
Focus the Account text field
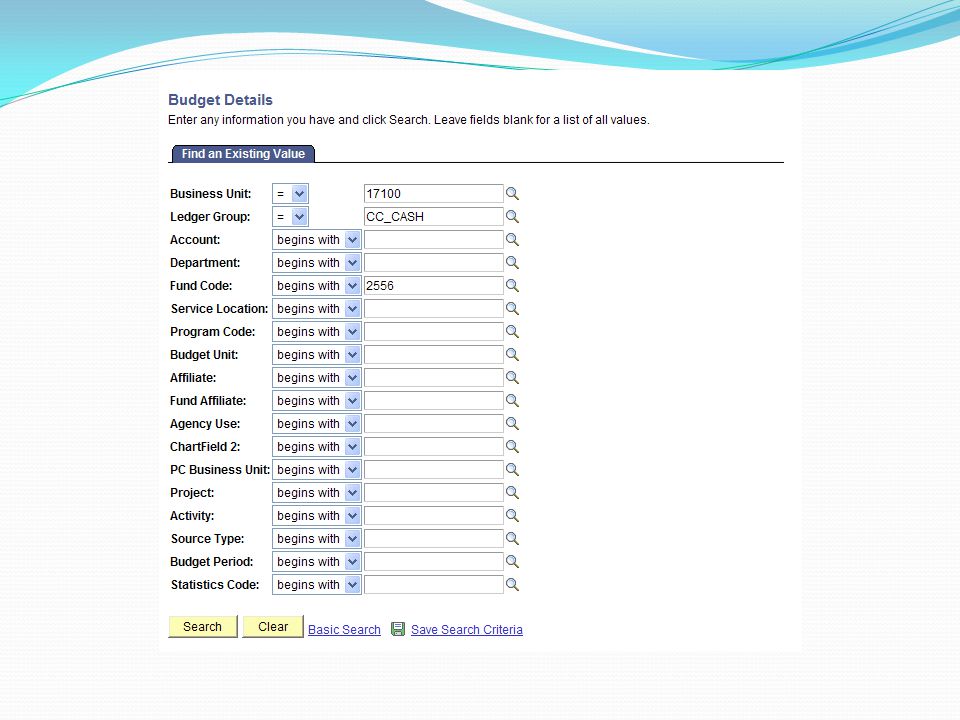[433, 239]
